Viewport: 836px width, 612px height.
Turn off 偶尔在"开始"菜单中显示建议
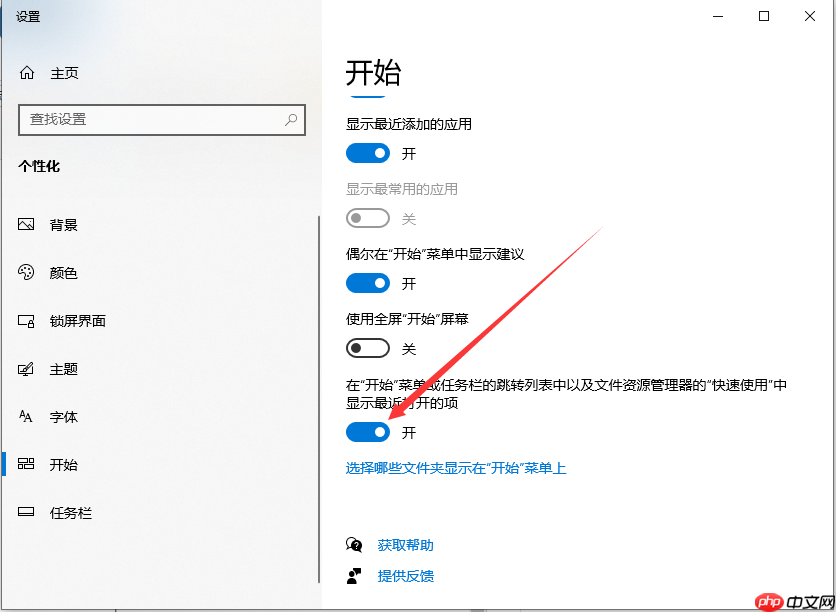[368, 283]
